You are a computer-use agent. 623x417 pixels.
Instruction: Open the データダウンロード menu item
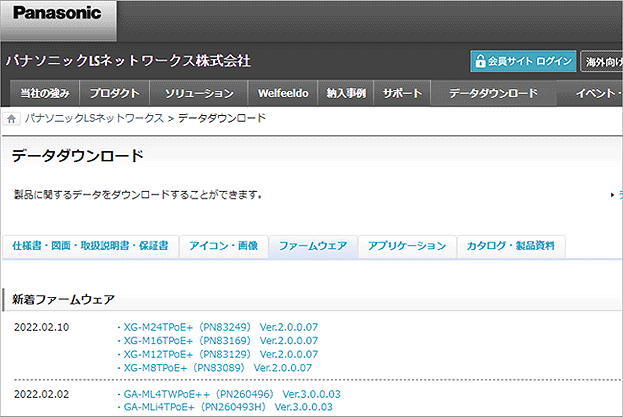coord(493,93)
